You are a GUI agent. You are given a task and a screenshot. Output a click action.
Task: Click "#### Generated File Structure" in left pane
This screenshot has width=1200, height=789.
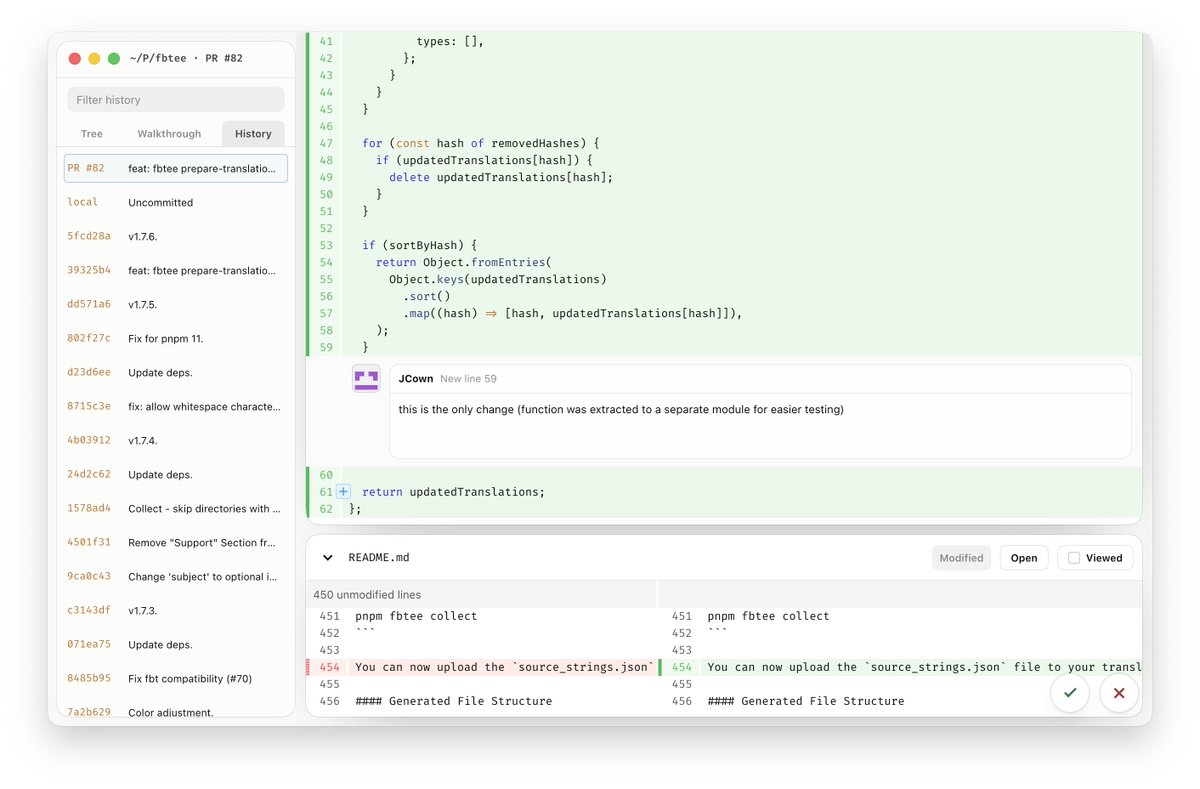click(x=453, y=701)
